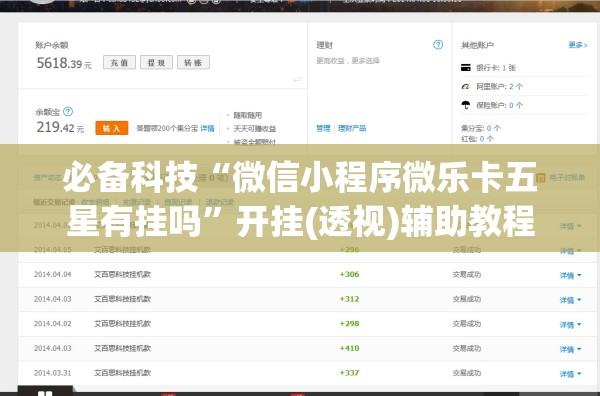This screenshot has height=396, width=600.
Task: Click the date in the +312 row
Action: pos(52,299)
